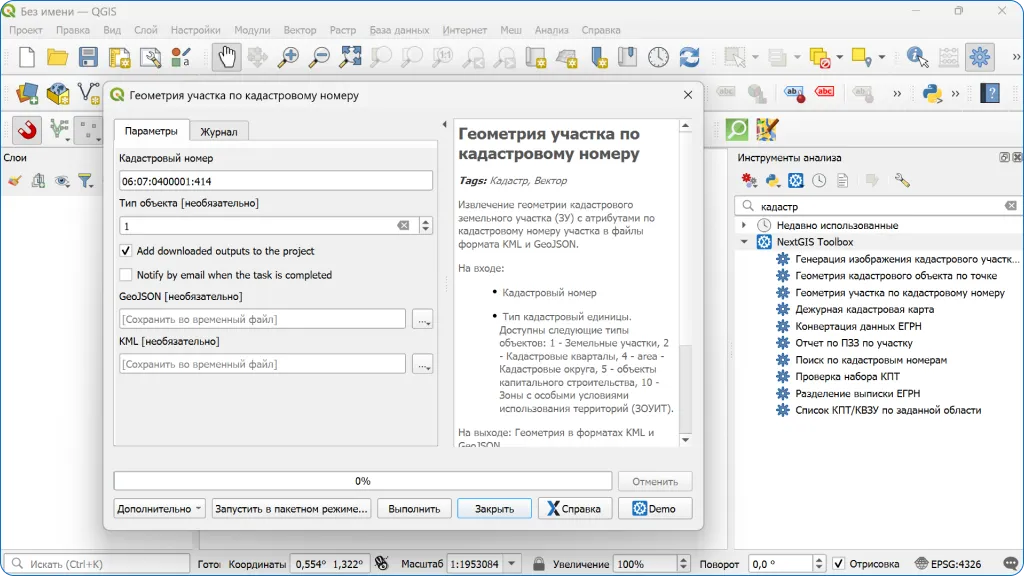Click the Demo button
The height and width of the screenshot is (576, 1024).
click(655, 509)
